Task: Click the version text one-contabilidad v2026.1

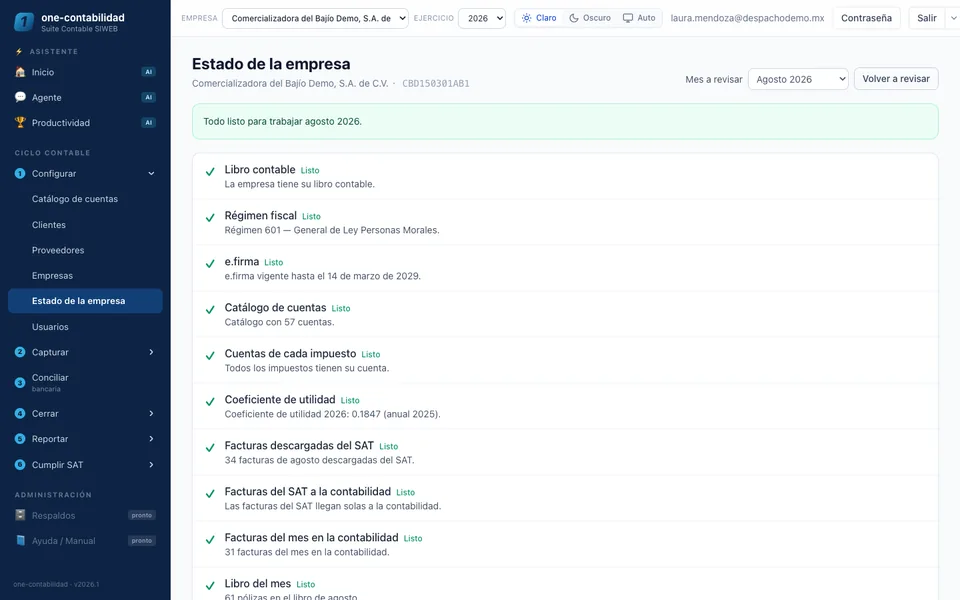Action: (x=56, y=584)
